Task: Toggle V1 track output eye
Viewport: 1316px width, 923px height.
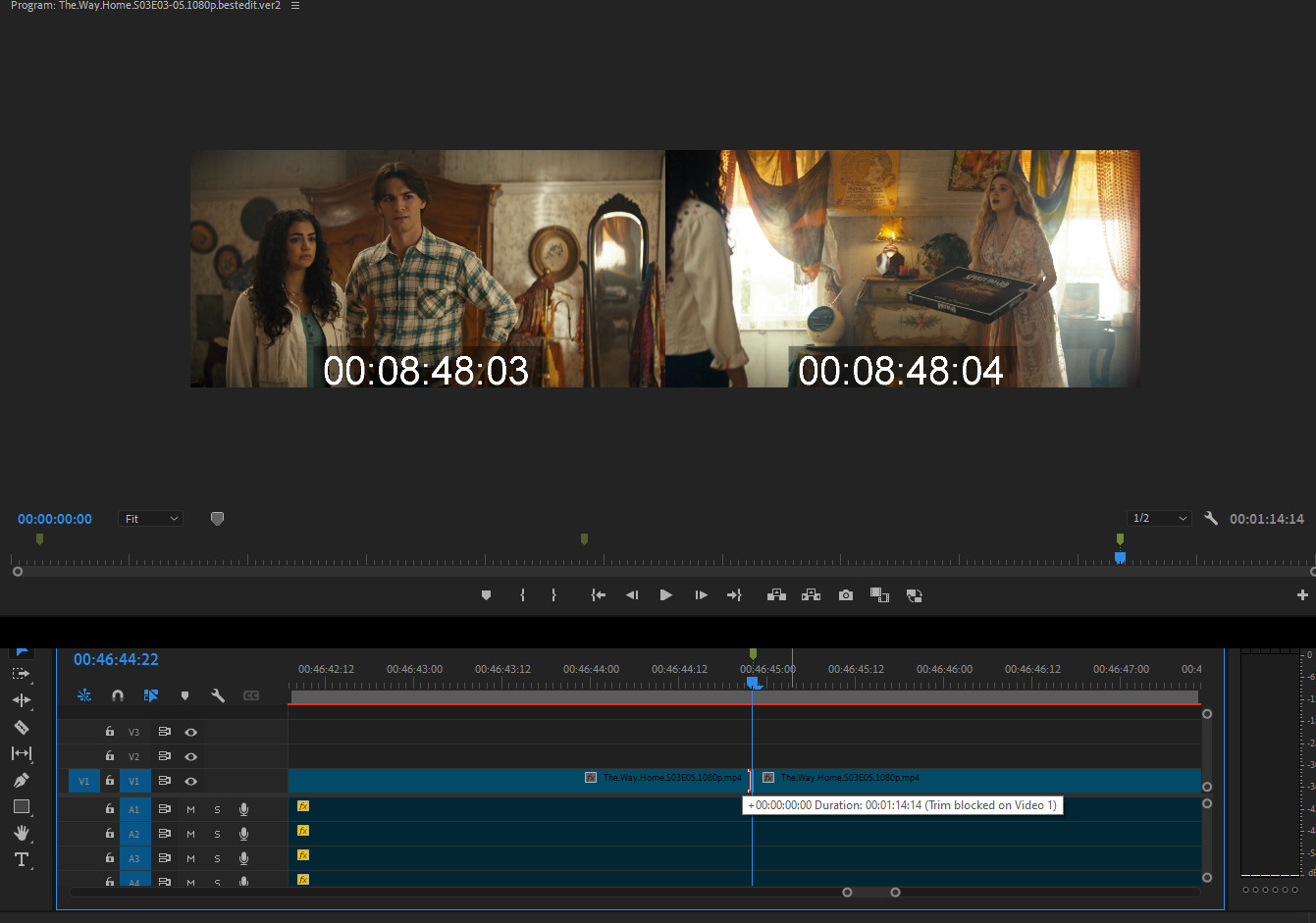Action: [x=190, y=781]
